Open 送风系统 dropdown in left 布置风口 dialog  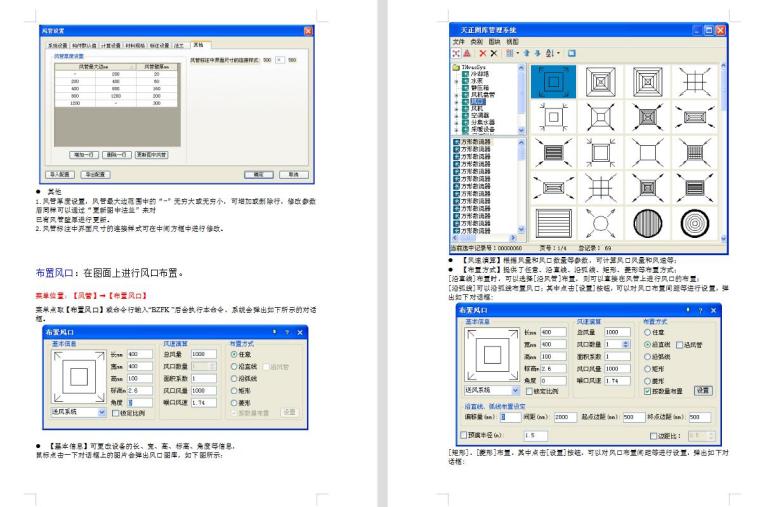[x=101, y=412]
